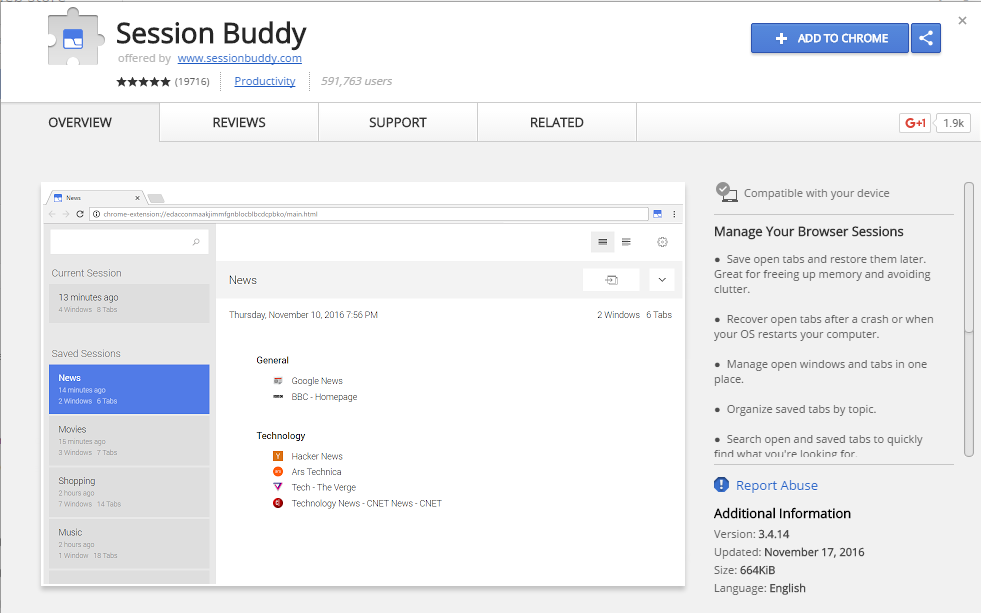The width and height of the screenshot is (981, 613).
Task: Click the 1.9k G+1 count bubble
Action: (953, 123)
